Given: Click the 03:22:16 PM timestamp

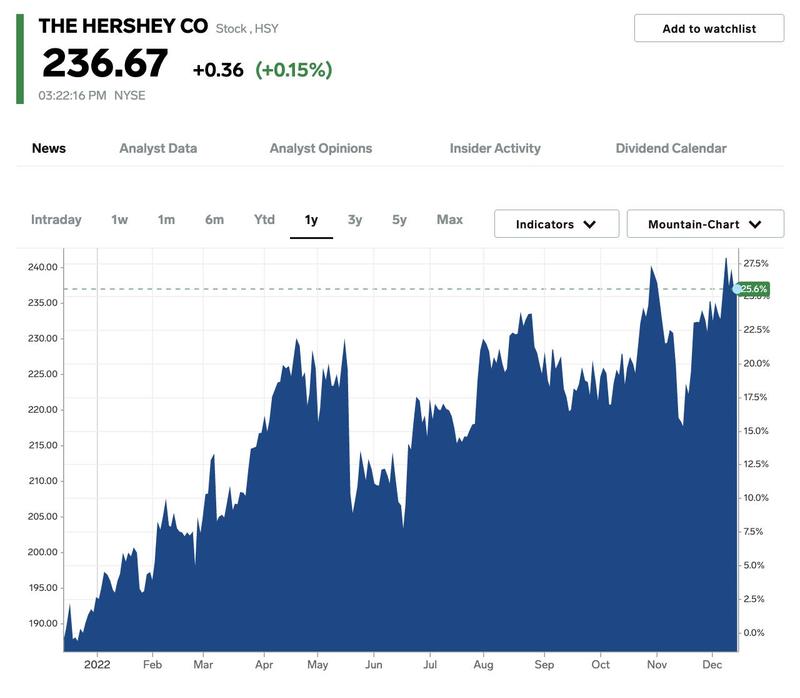Looking at the screenshot, I should pyautogui.click(x=72, y=95).
